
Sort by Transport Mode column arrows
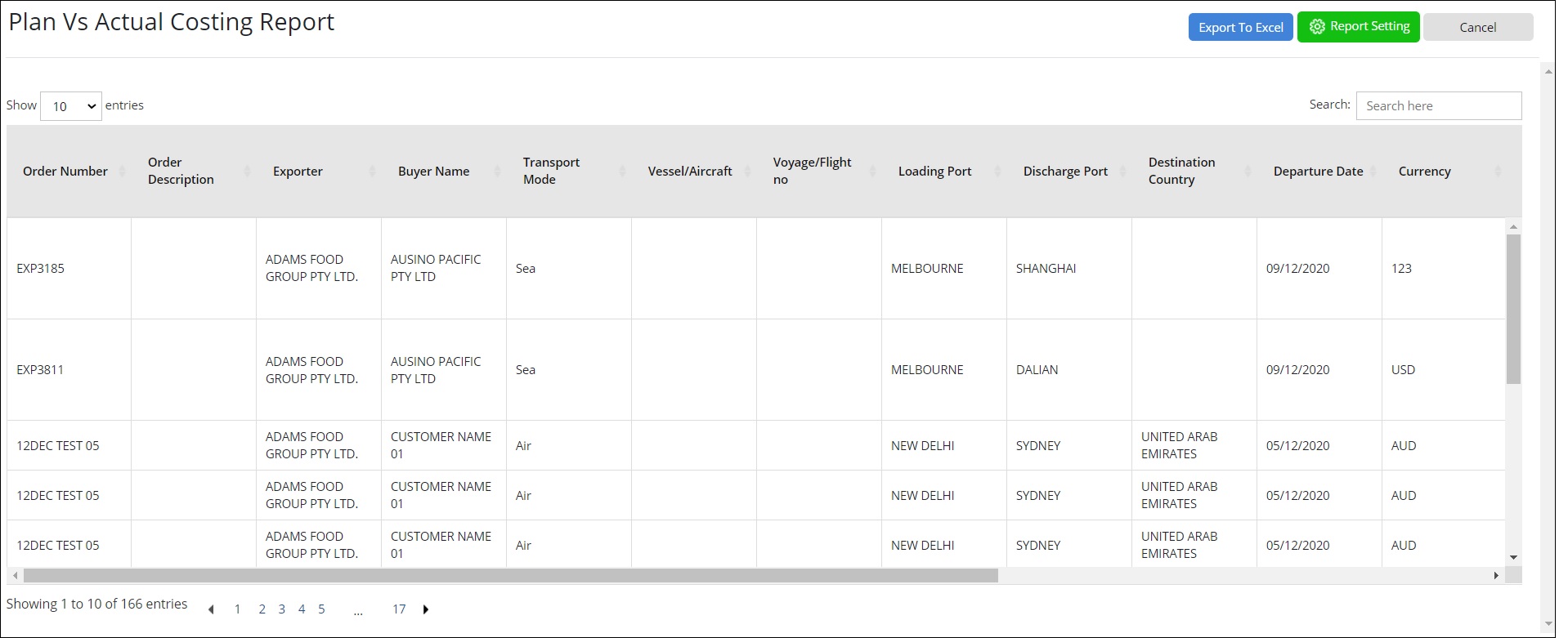[623, 171]
